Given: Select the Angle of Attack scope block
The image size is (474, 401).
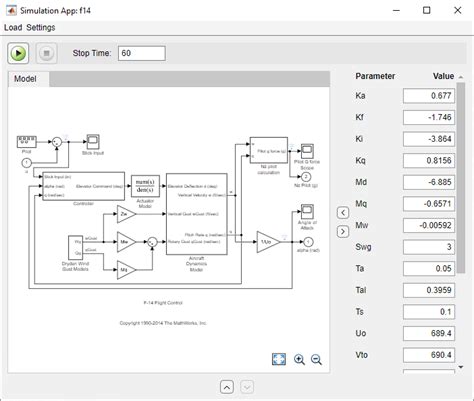Looking at the screenshot, I should pos(307,211).
